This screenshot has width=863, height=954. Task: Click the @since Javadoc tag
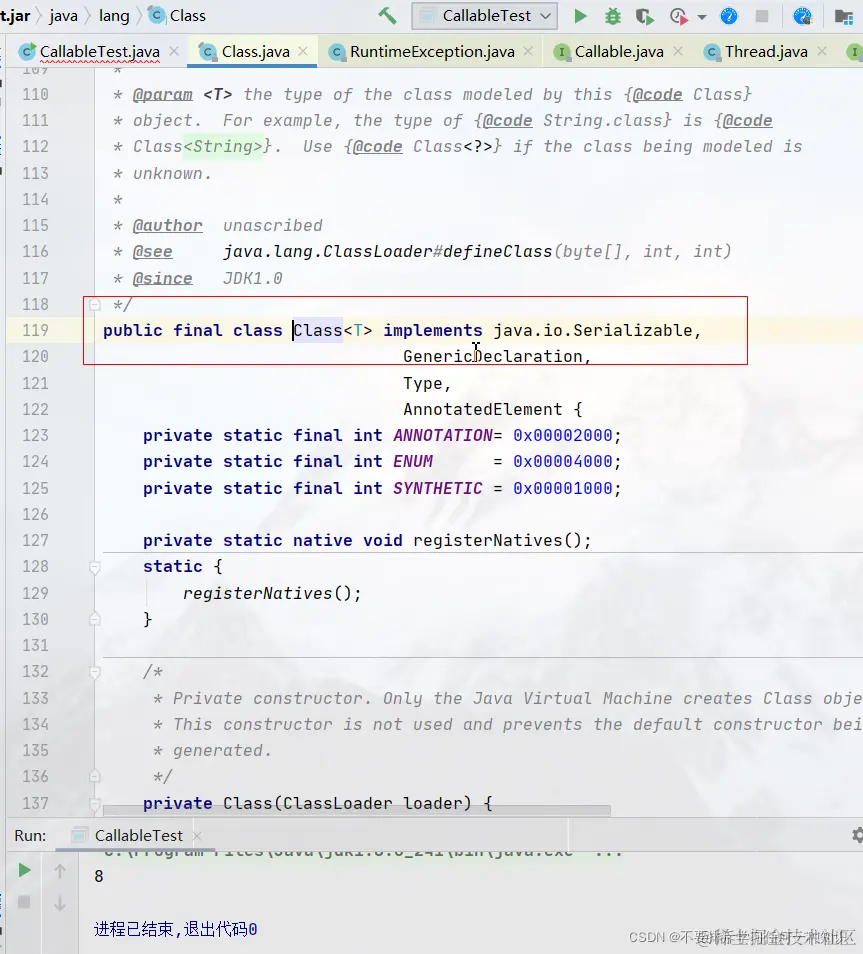tap(162, 279)
